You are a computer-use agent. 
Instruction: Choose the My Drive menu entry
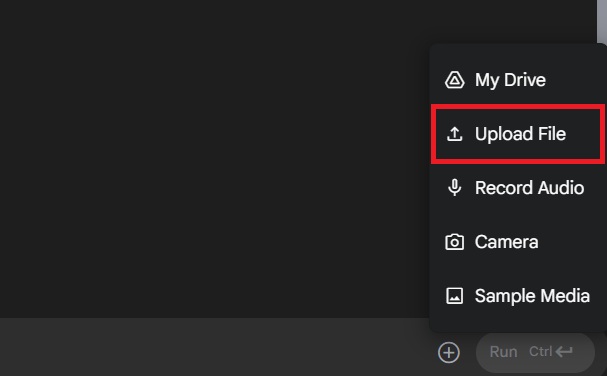[518, 80]
